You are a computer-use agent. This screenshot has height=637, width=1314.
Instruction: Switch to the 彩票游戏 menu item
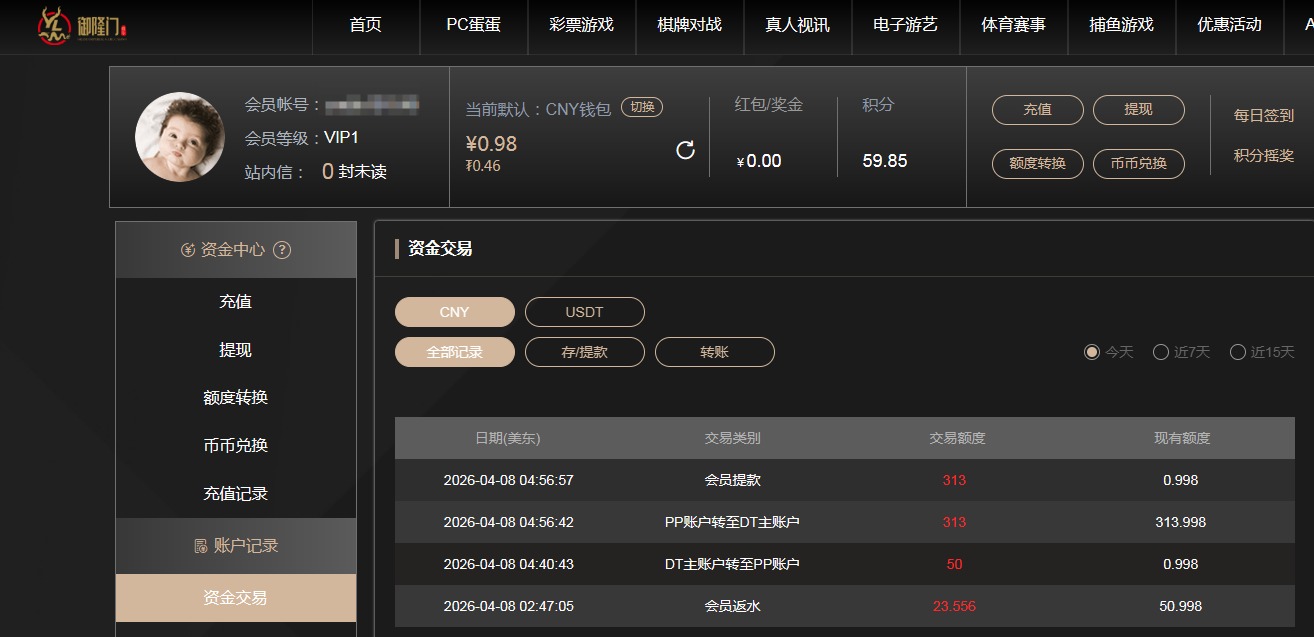click(582, 27)
